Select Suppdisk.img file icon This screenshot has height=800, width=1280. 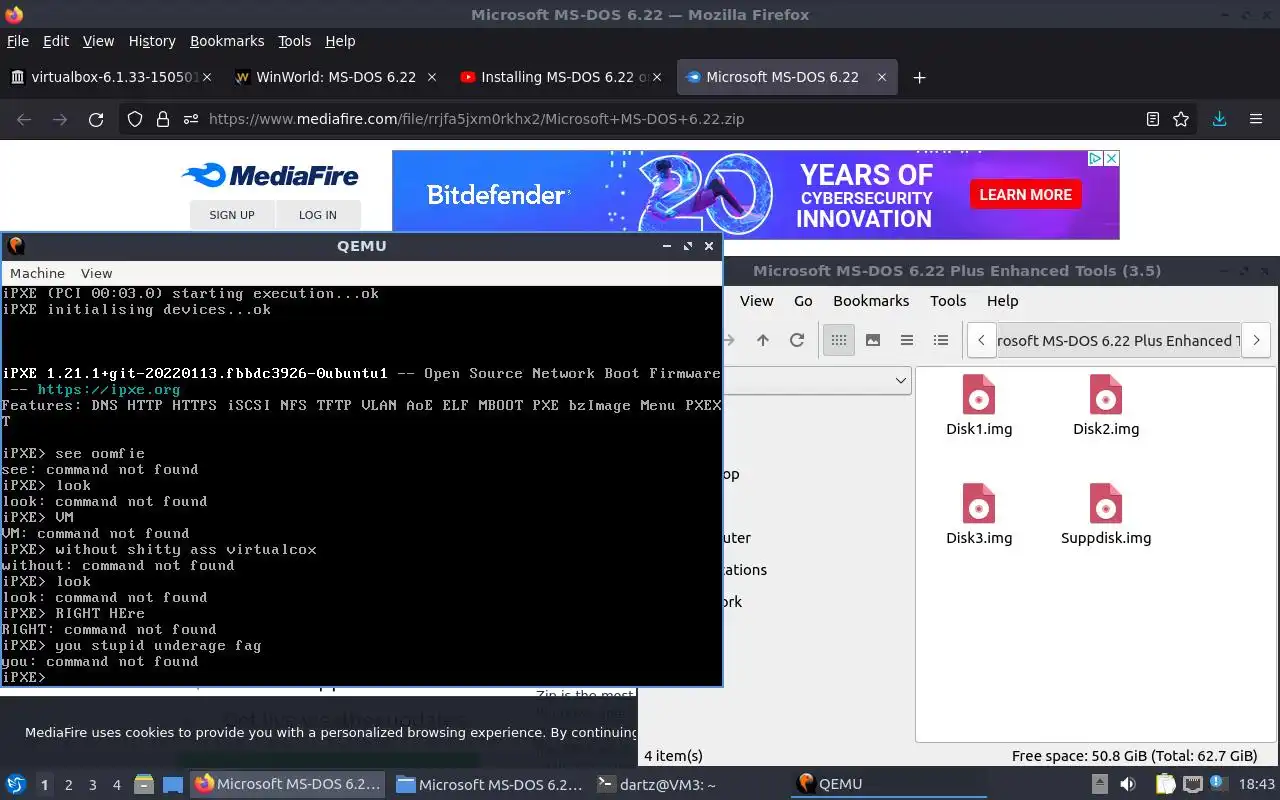point(1106,504)
